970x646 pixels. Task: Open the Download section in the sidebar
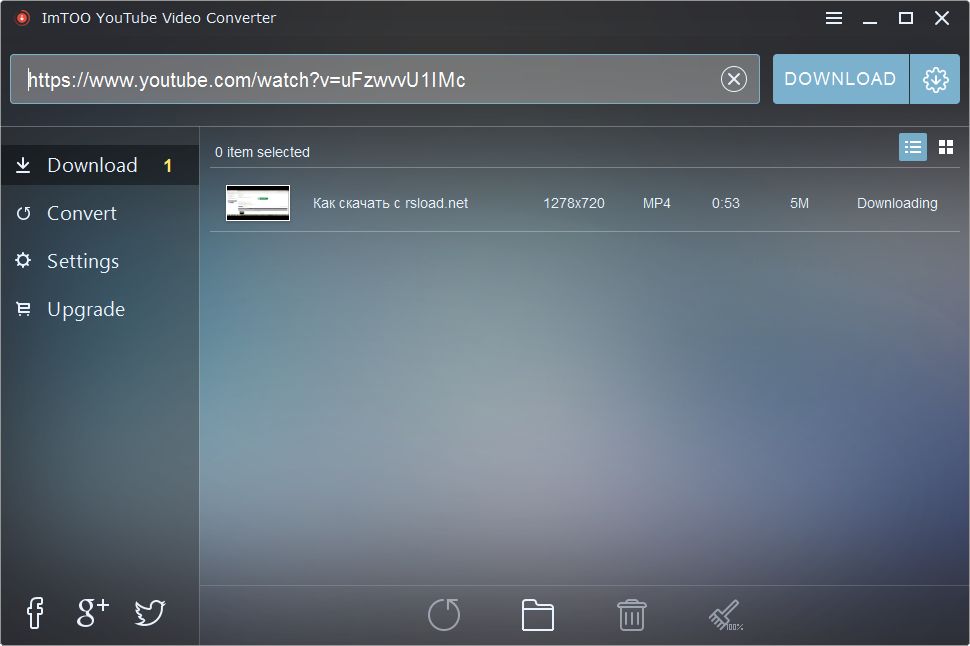91,165
